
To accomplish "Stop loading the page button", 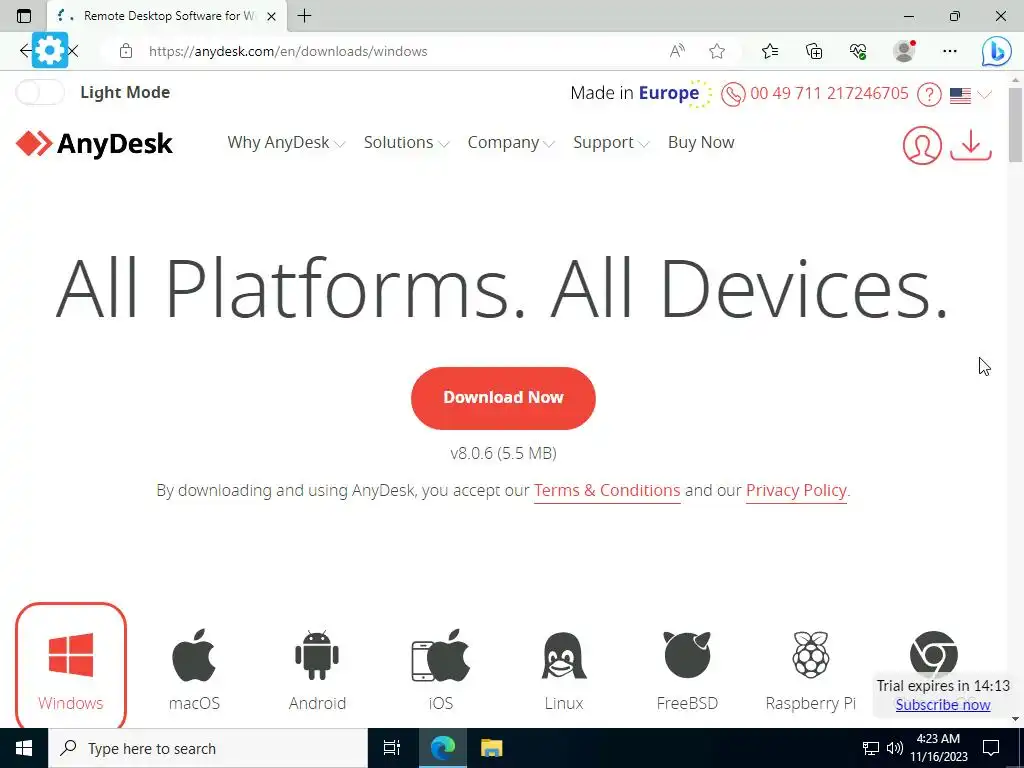I will (x=73, y=50).
